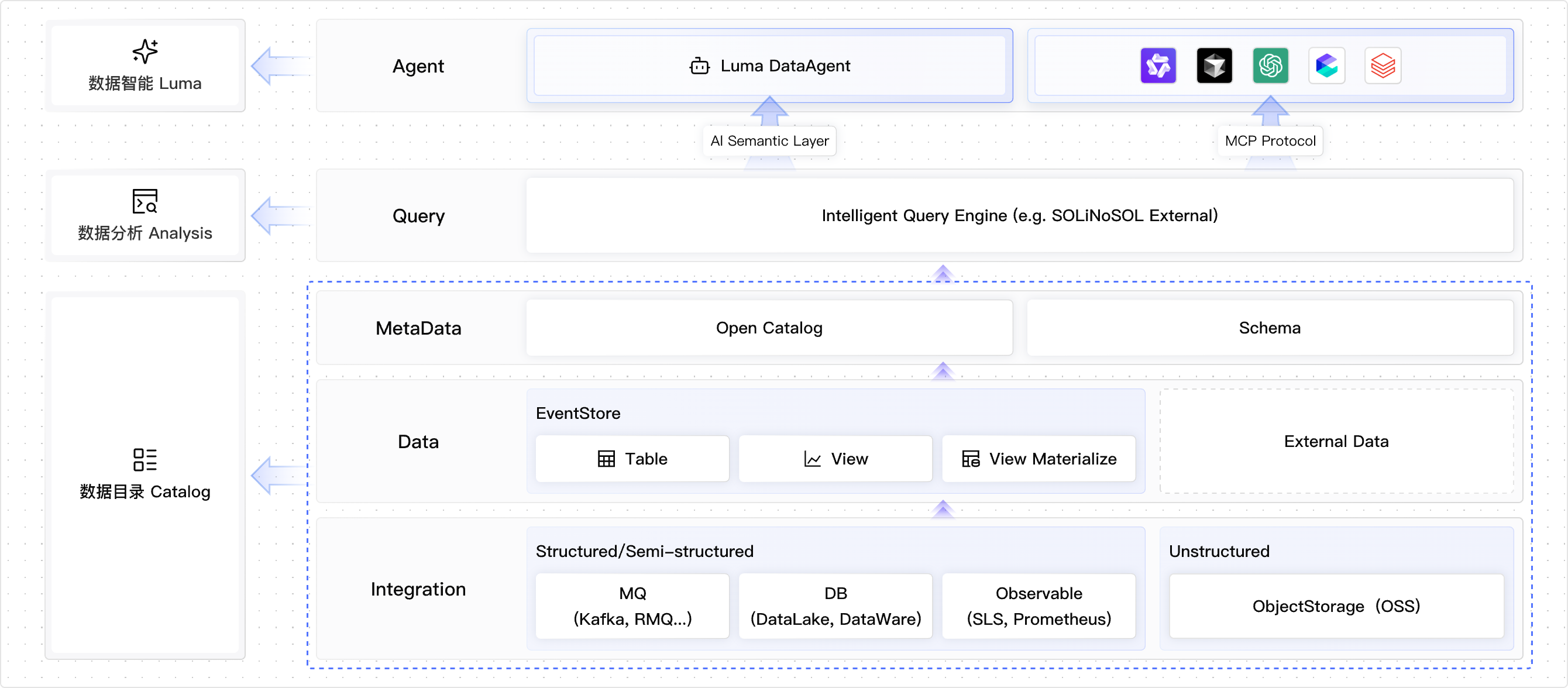Image resolution: width=1568 pixels, height=688 pixels.
Task: Select the MQ (Kafka, RMQ...) box
Action: [x=632, y=606]
